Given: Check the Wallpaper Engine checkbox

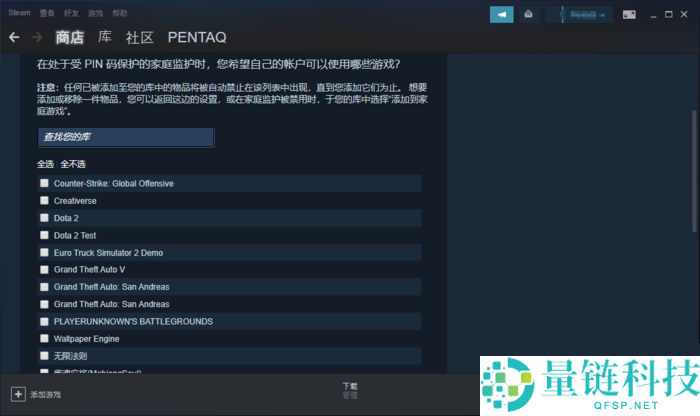Looking at the screenshot, I should tap(44, 339).
